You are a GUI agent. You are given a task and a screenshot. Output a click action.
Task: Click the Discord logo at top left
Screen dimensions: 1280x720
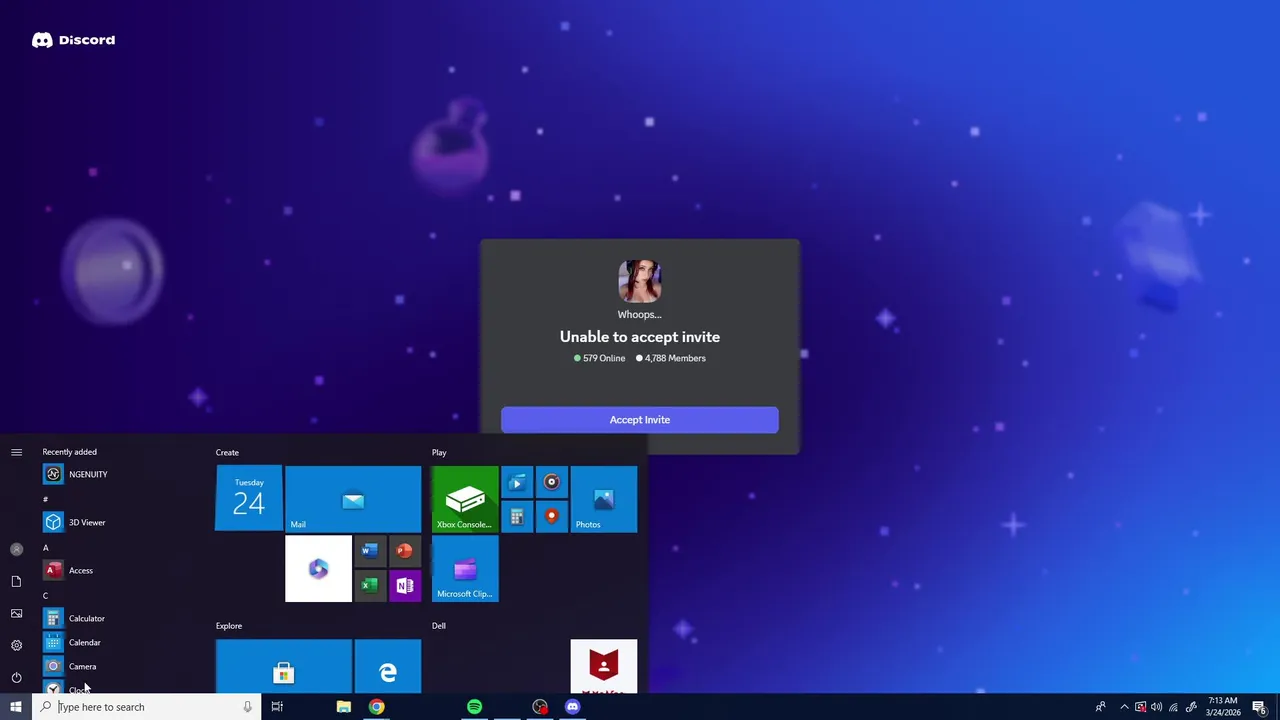tap(73, 40)
